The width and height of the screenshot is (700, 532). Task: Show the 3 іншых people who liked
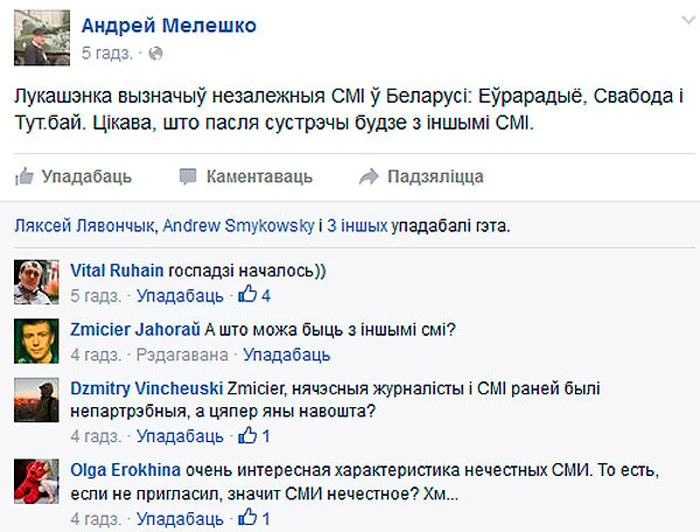(357, 226)
